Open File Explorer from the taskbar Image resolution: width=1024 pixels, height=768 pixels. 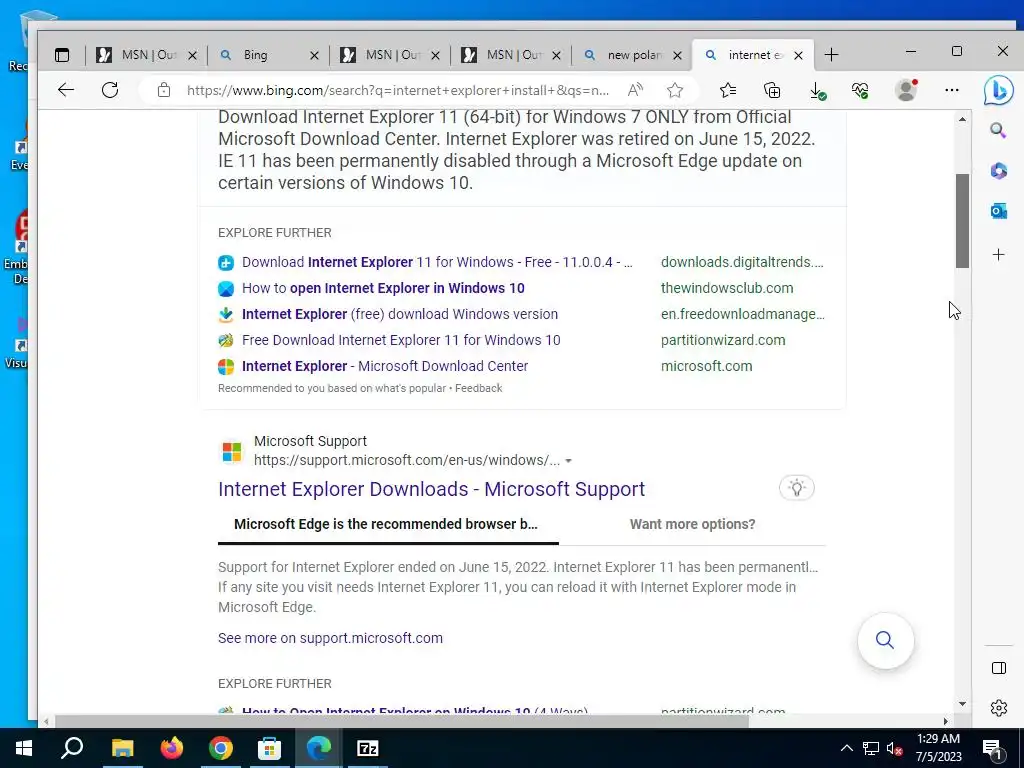[x=122, y=748]
